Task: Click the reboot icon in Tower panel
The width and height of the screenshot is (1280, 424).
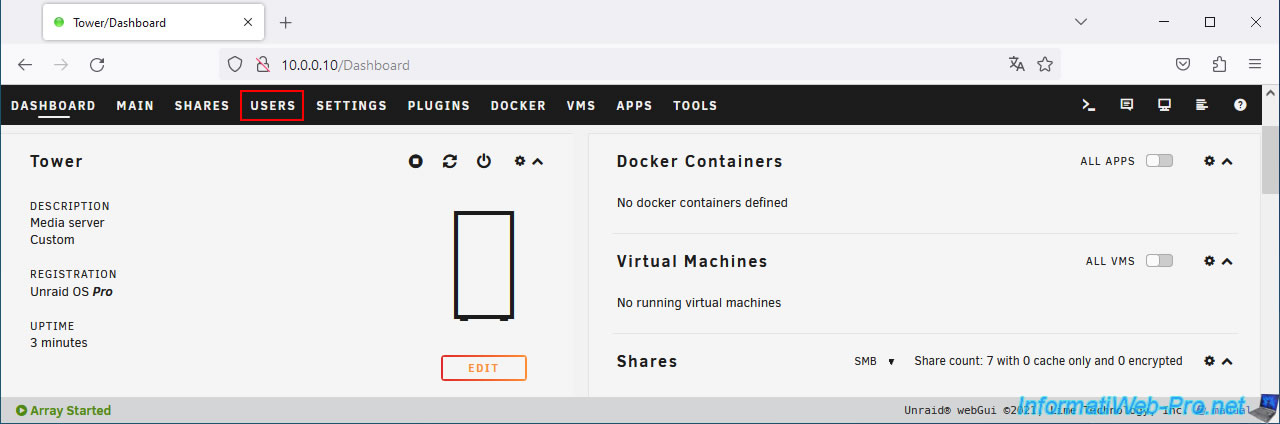Action: coord(450,161)
